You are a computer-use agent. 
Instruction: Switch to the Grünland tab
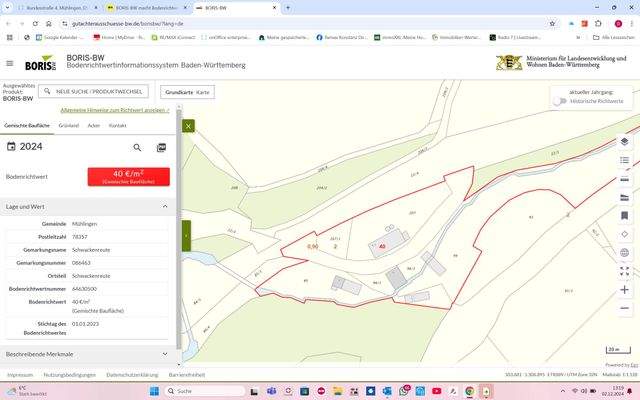coord(69,126)
